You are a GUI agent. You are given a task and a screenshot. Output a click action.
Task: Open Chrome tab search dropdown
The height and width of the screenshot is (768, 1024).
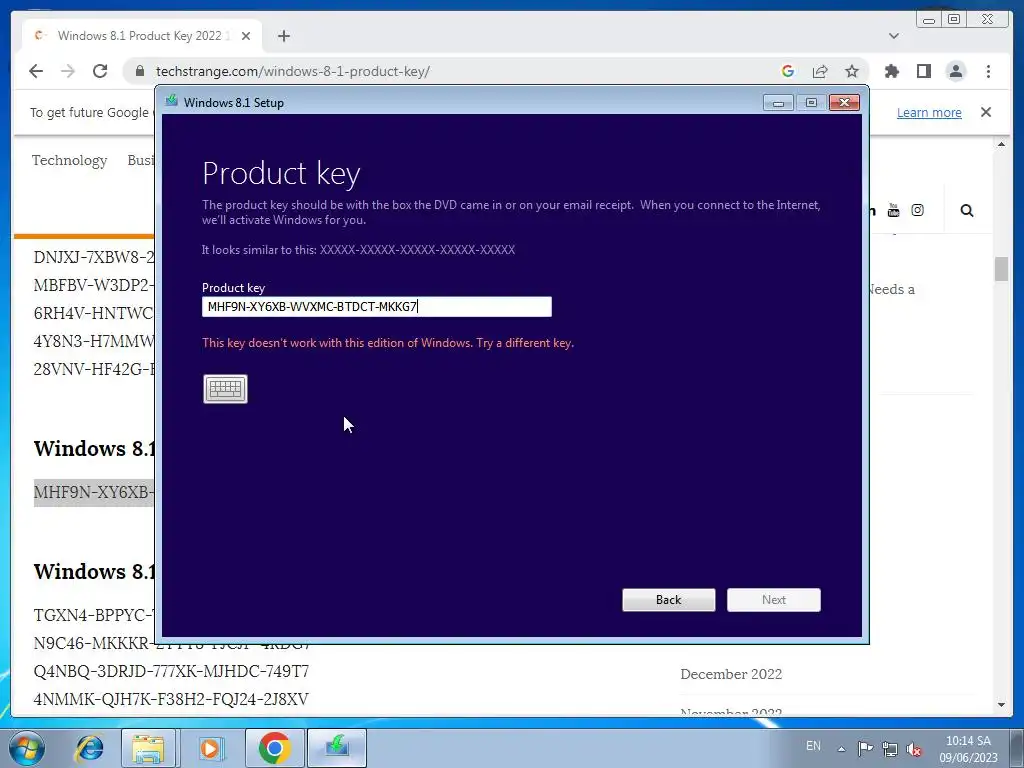[x=893, y=36]
